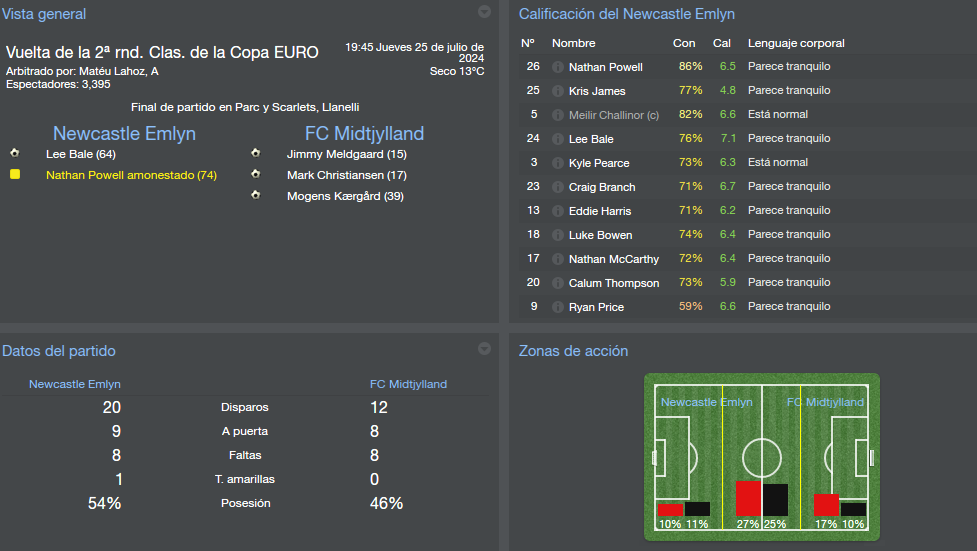Screen dimensions: 977x551
Task: Click the yellow card icon for Nathan Powell
Action: pyautogui.click(x=15, y=175)
